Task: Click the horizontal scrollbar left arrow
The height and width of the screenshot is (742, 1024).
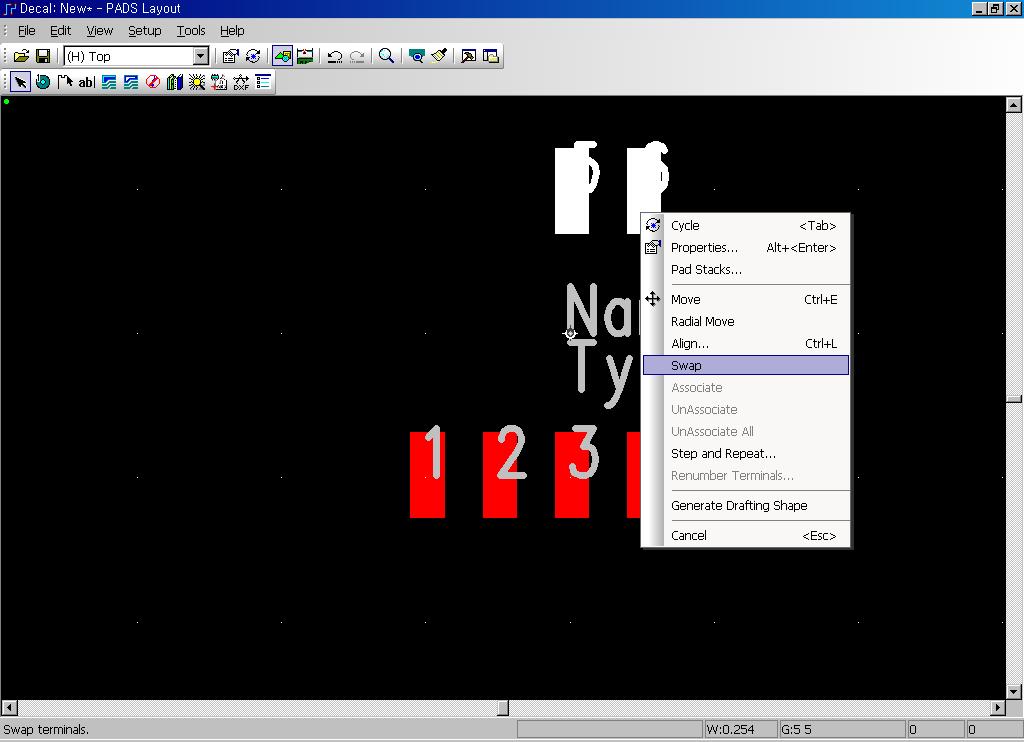Action: tap(9, 707)
